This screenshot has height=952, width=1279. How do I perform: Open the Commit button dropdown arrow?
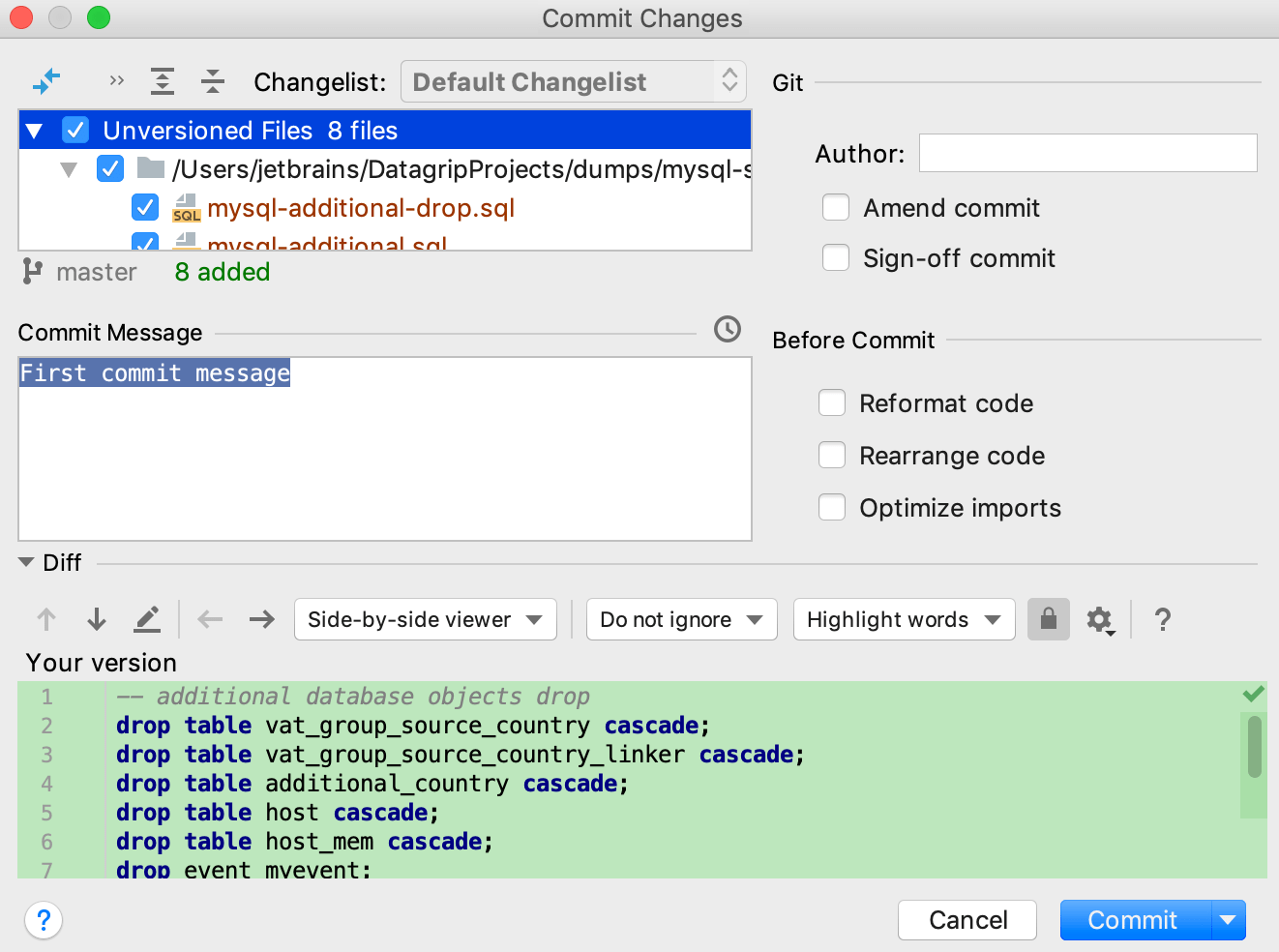[1229, 920]
